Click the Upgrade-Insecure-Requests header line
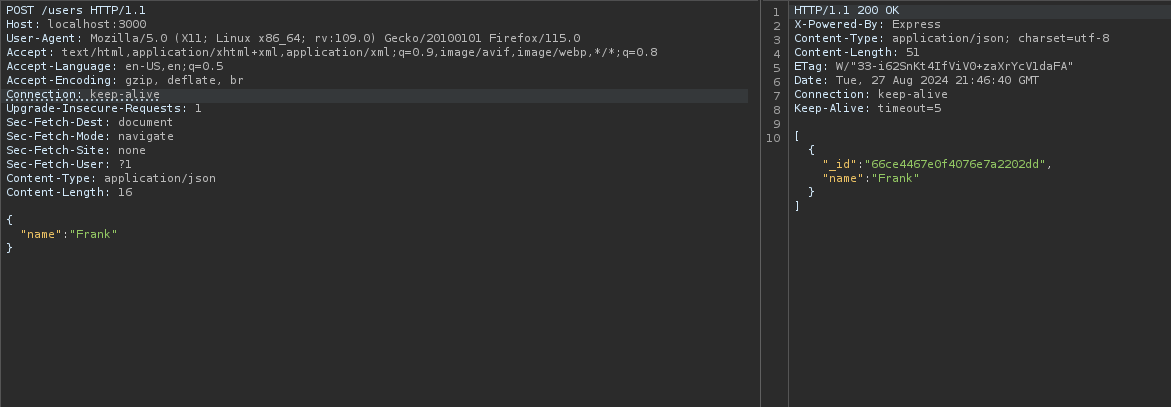This screenshot has height=407, width=1171. [103, 108]
